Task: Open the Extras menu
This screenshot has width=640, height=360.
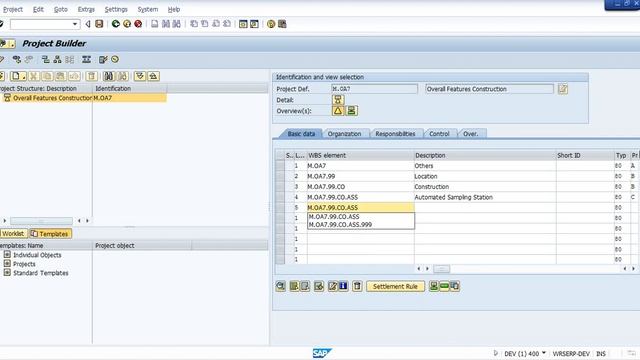Action: coord(86,9)
